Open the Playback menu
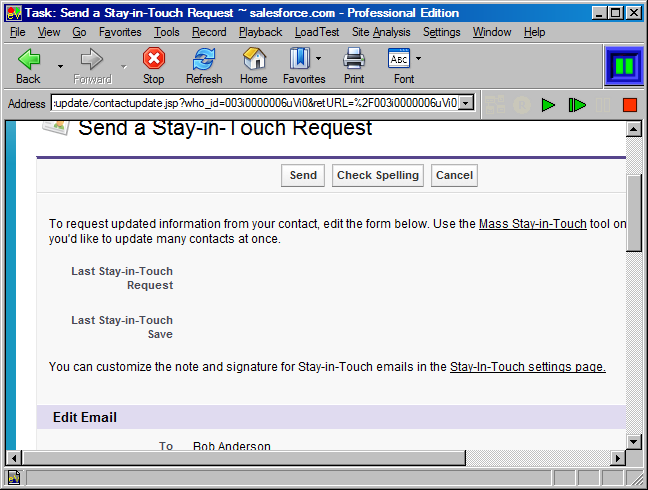This screenshot has width=648, height=490. 260,32
